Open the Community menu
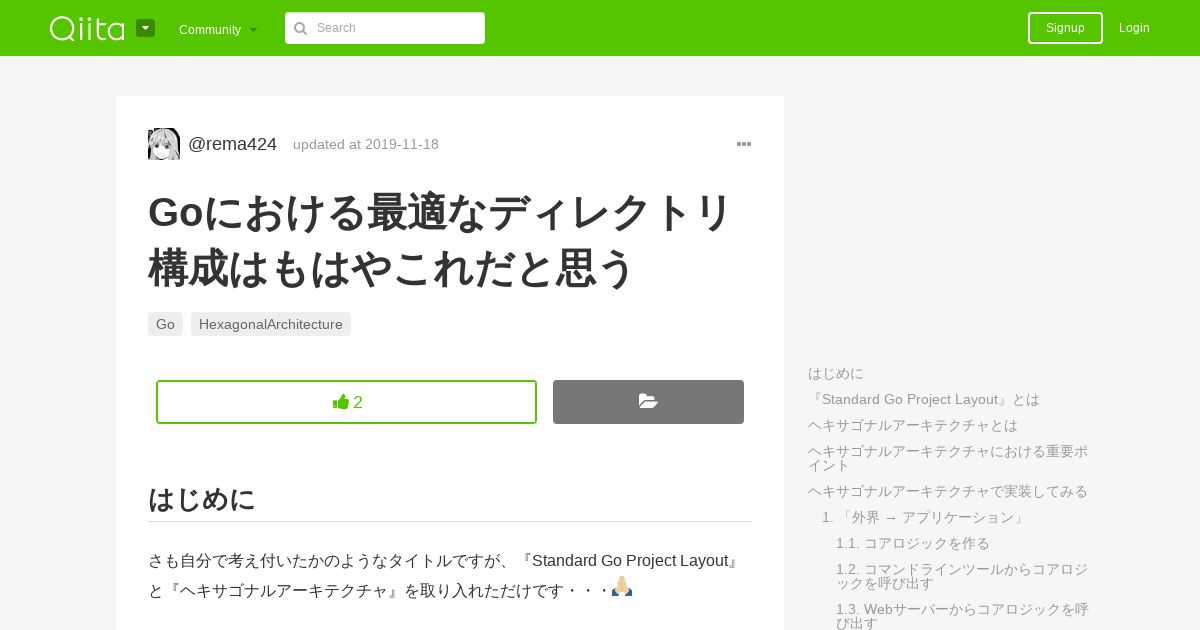This screenshot has width=1200, height=630. pos(218,29)
